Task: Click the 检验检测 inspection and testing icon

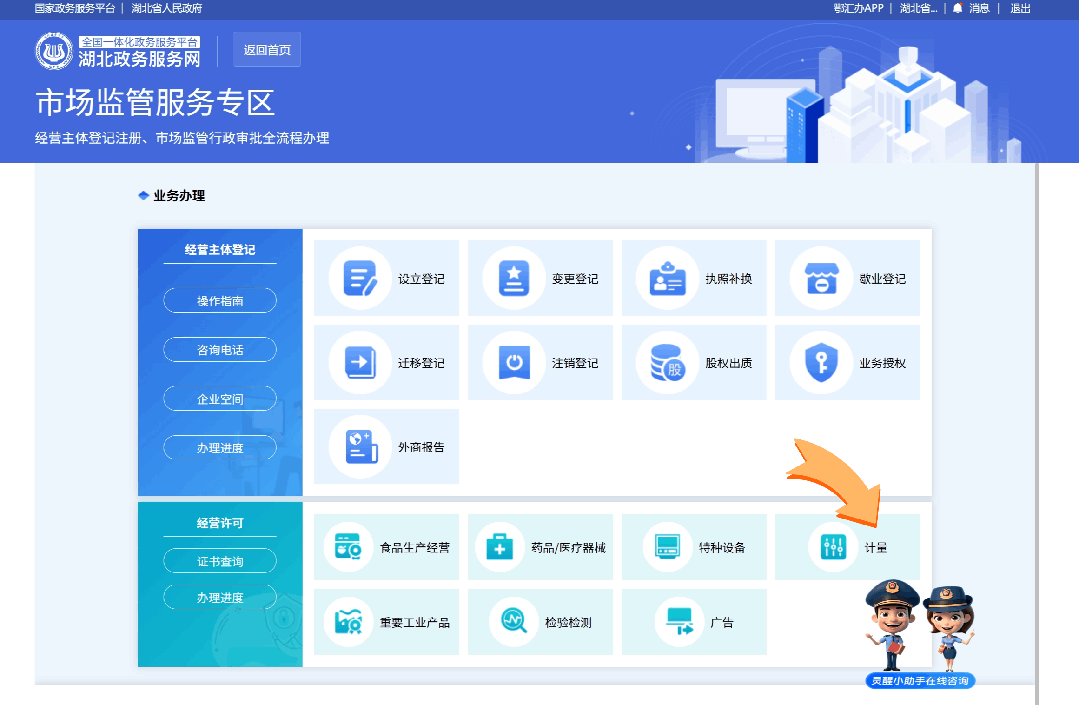Action: 540,621
